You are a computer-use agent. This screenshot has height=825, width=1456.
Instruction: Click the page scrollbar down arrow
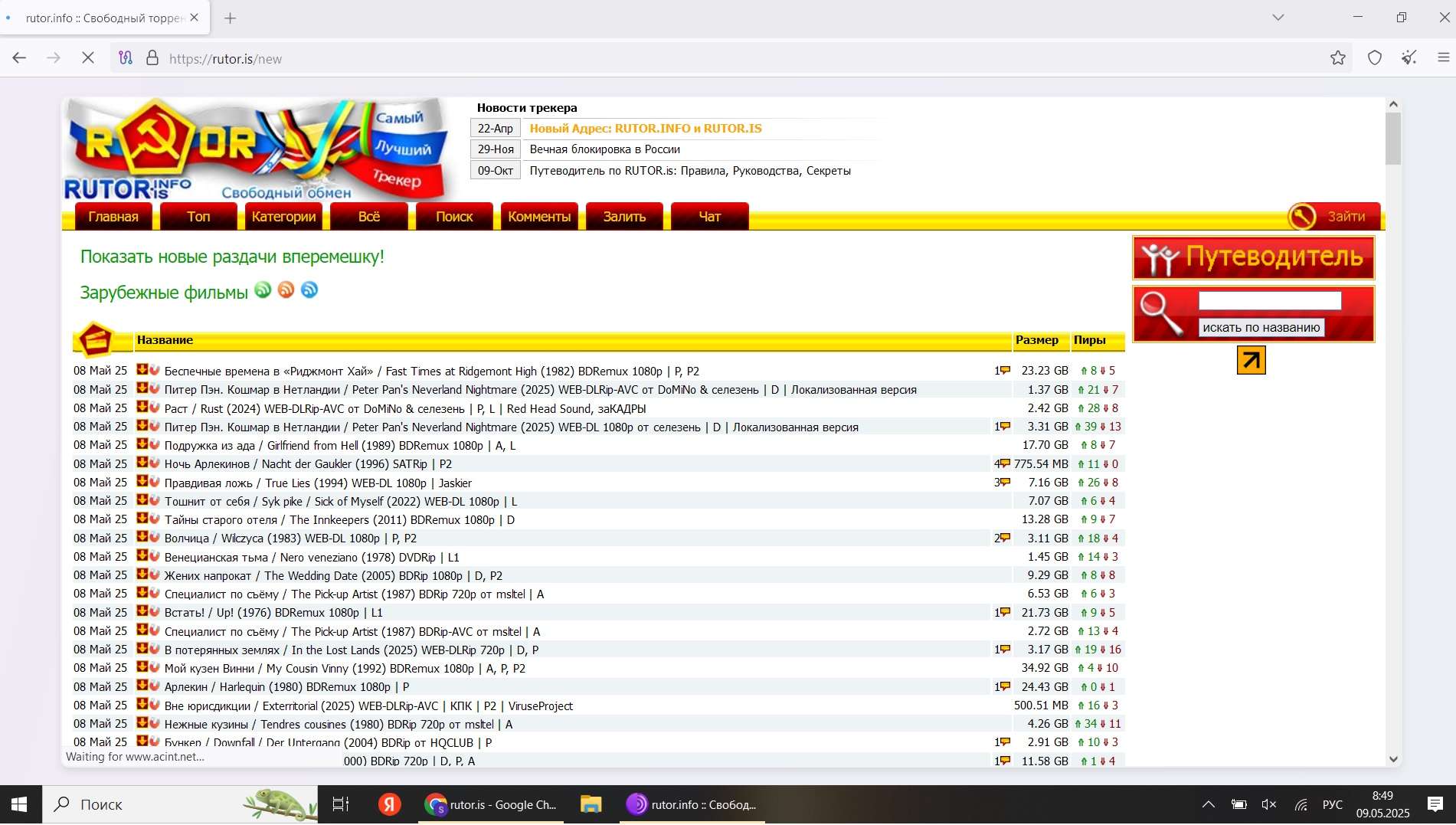(x=1393, y=759)
